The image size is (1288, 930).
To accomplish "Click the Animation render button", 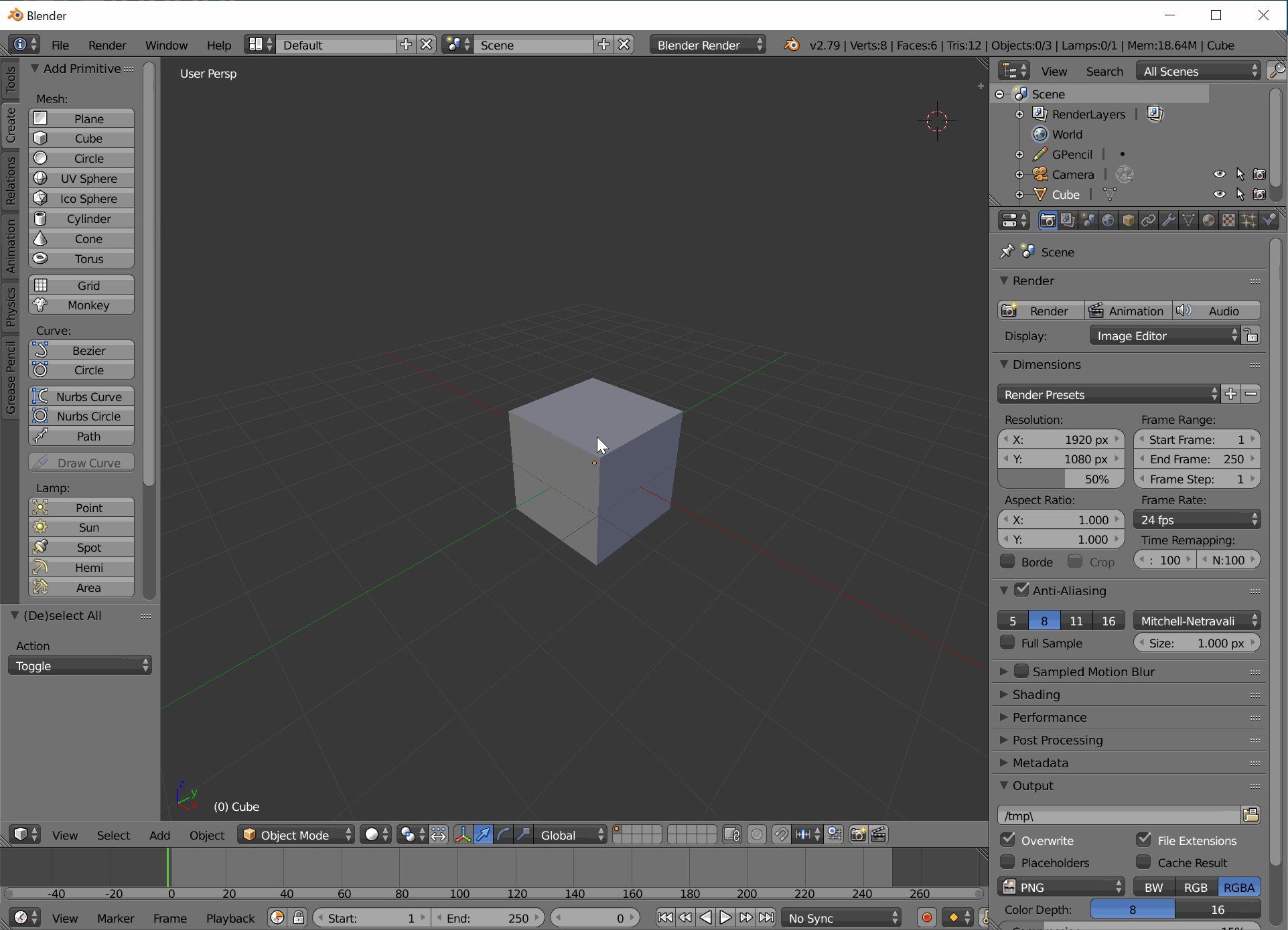I will click(1129, 311).
